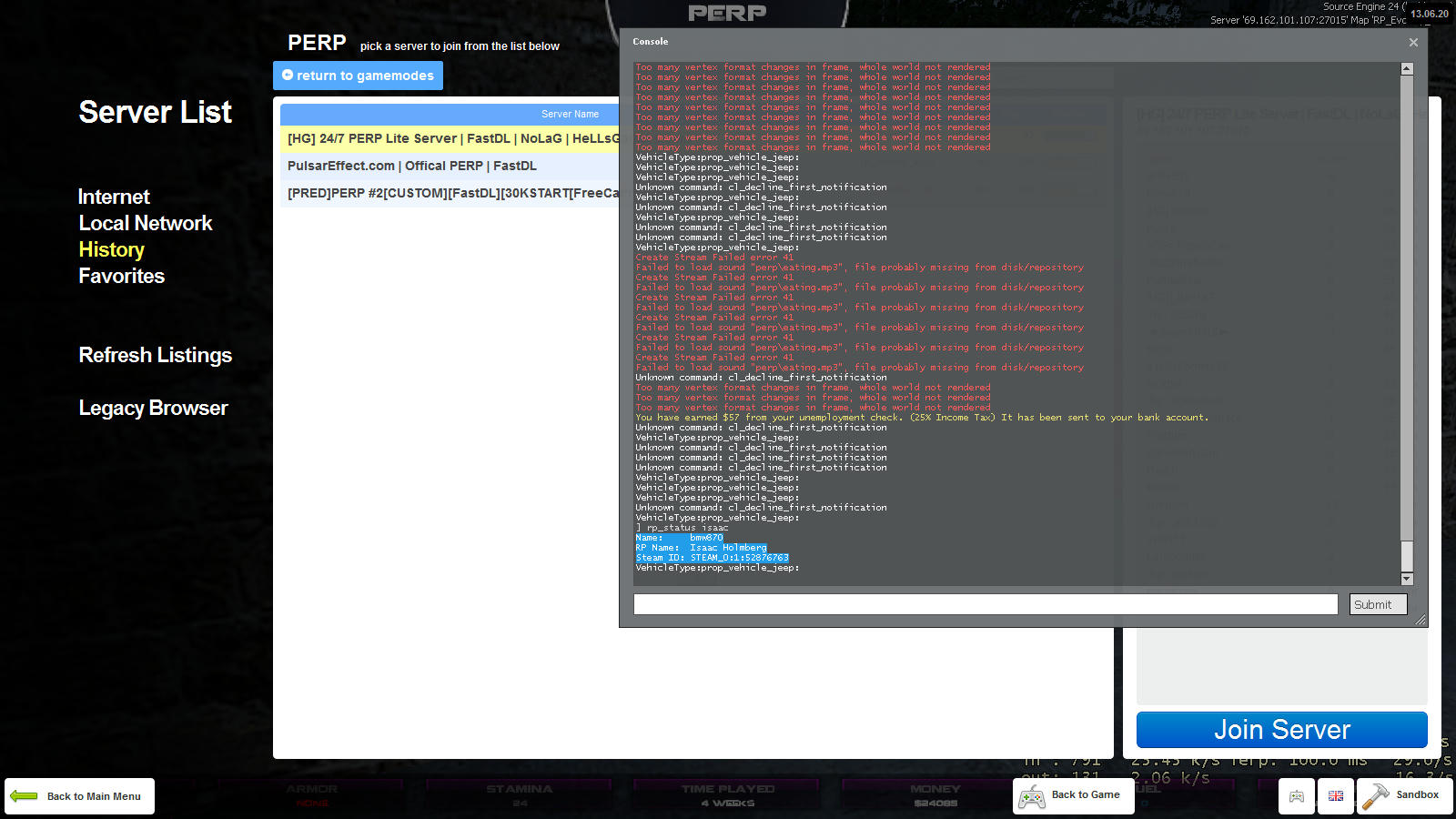The width and height of the screenshot is (1456, 819).
Task: Click the 'RP Name: Isaac Holmberg' console line
Action: 701,548
